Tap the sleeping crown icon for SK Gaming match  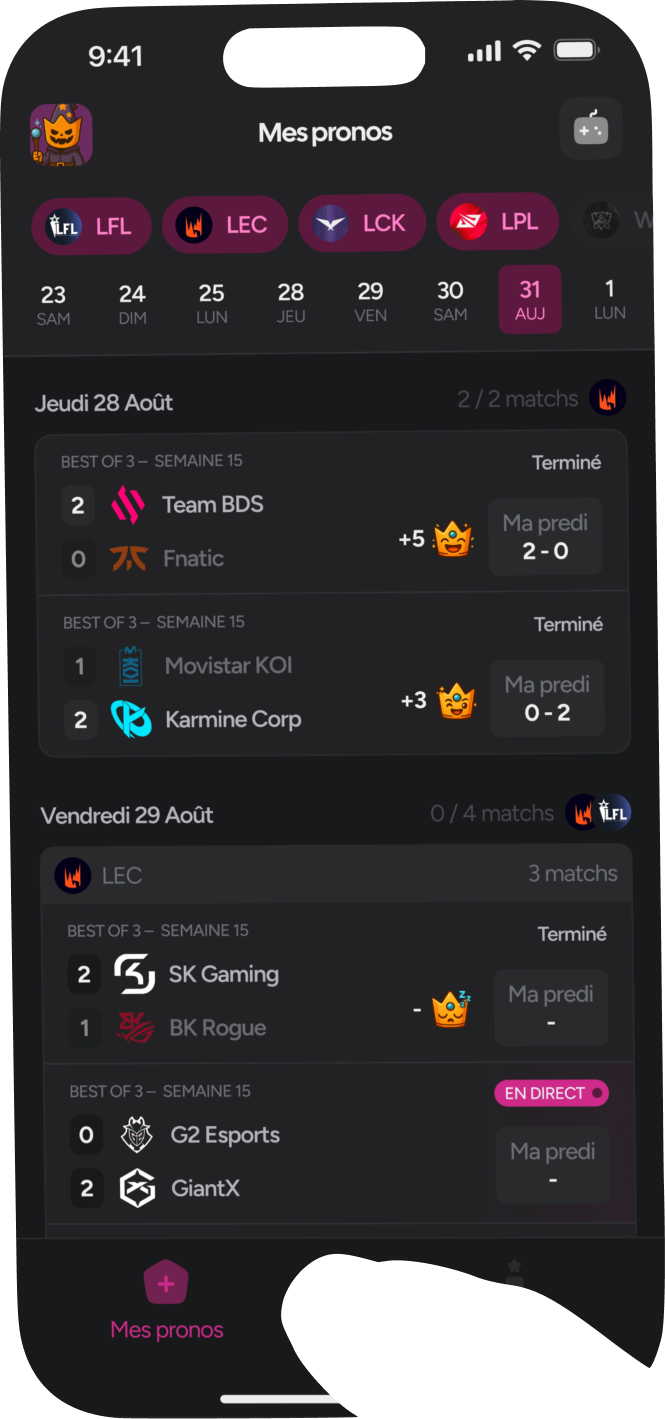click(x=451, y=1009)
